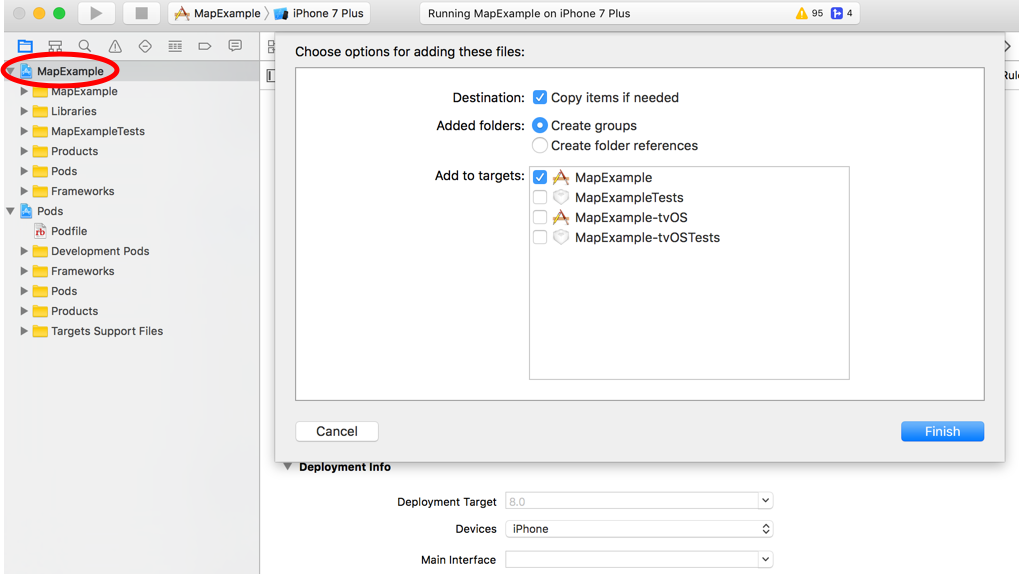Image resolution: width=1019 pixels, height=574 pixels.
Task: Collapse the Pods project triangle
Action: (x=10, y=211)
